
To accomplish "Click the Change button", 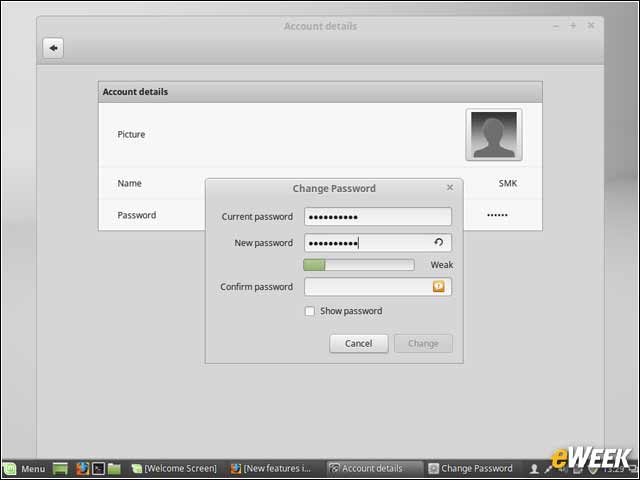I will point(423,344).
